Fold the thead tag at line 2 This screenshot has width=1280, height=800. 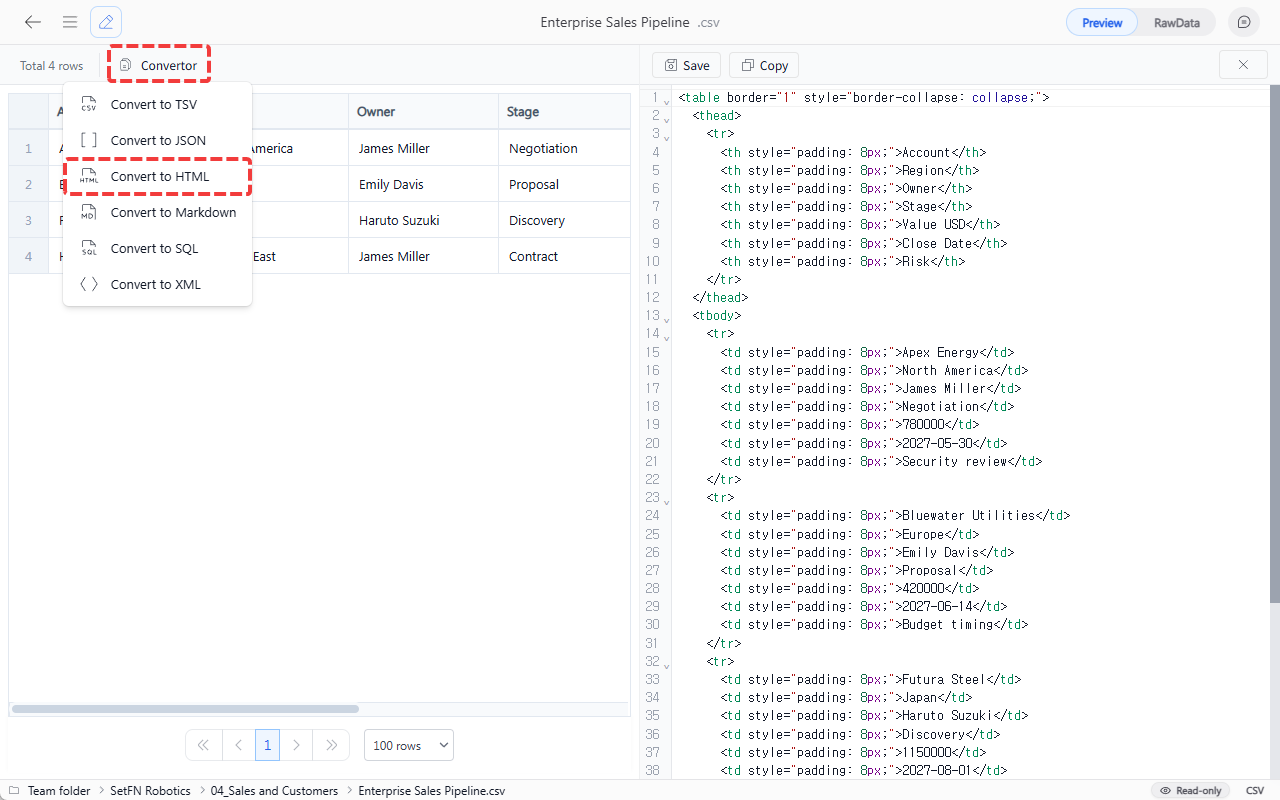pos(667,119)
